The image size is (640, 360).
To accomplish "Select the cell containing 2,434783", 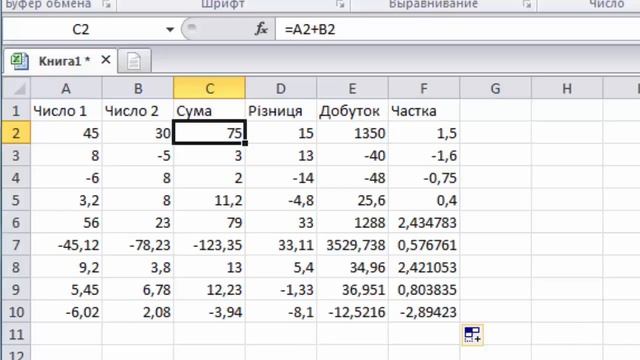I will pyautogui.click(x=424, y=222).
